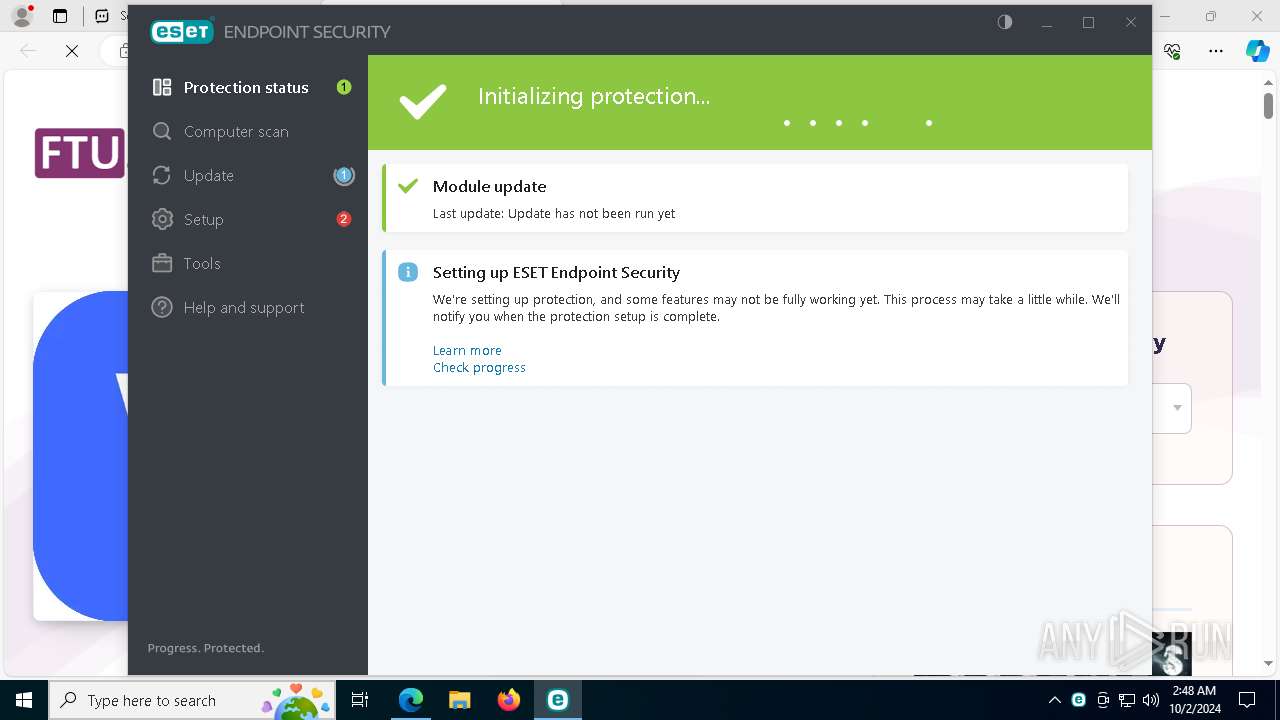The height and width of the screenshot is (720, 1280).
Task: Click the Protection status dashboard icon
Action: (x=162, y=87)
